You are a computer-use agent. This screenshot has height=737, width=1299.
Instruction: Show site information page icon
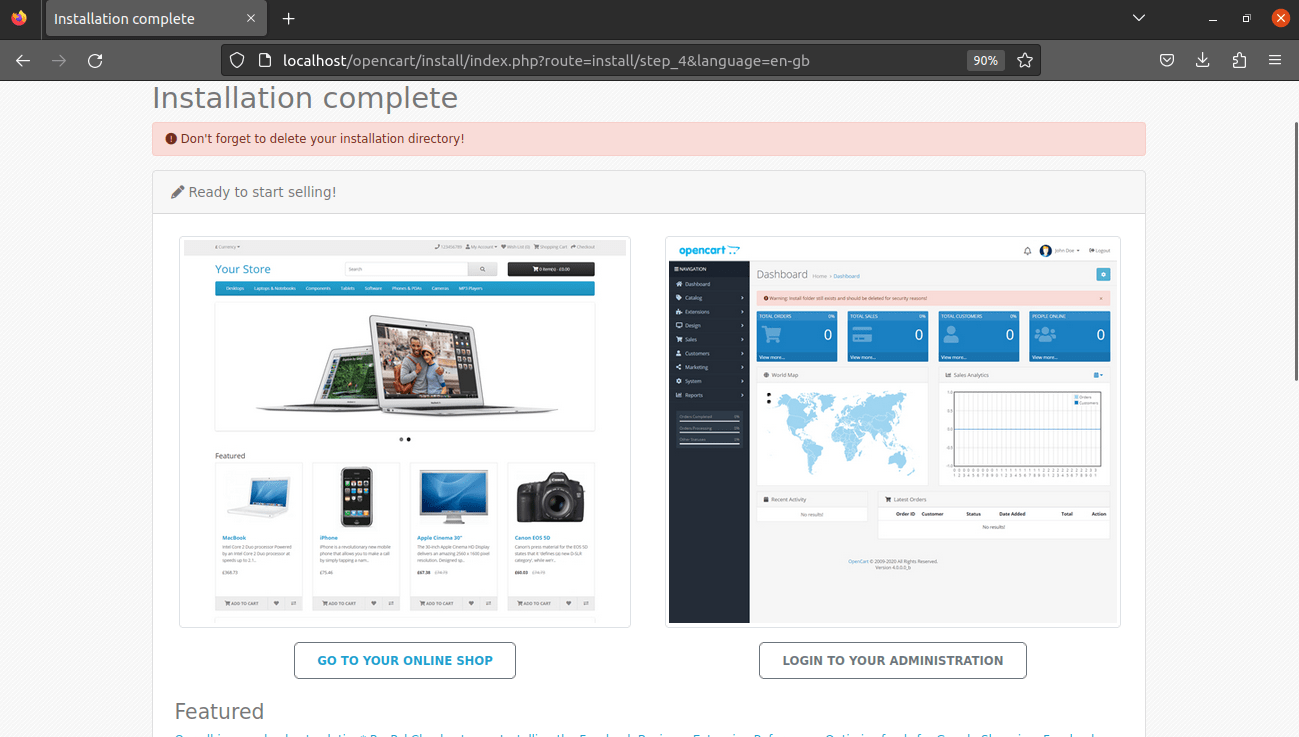pos(264,61)
